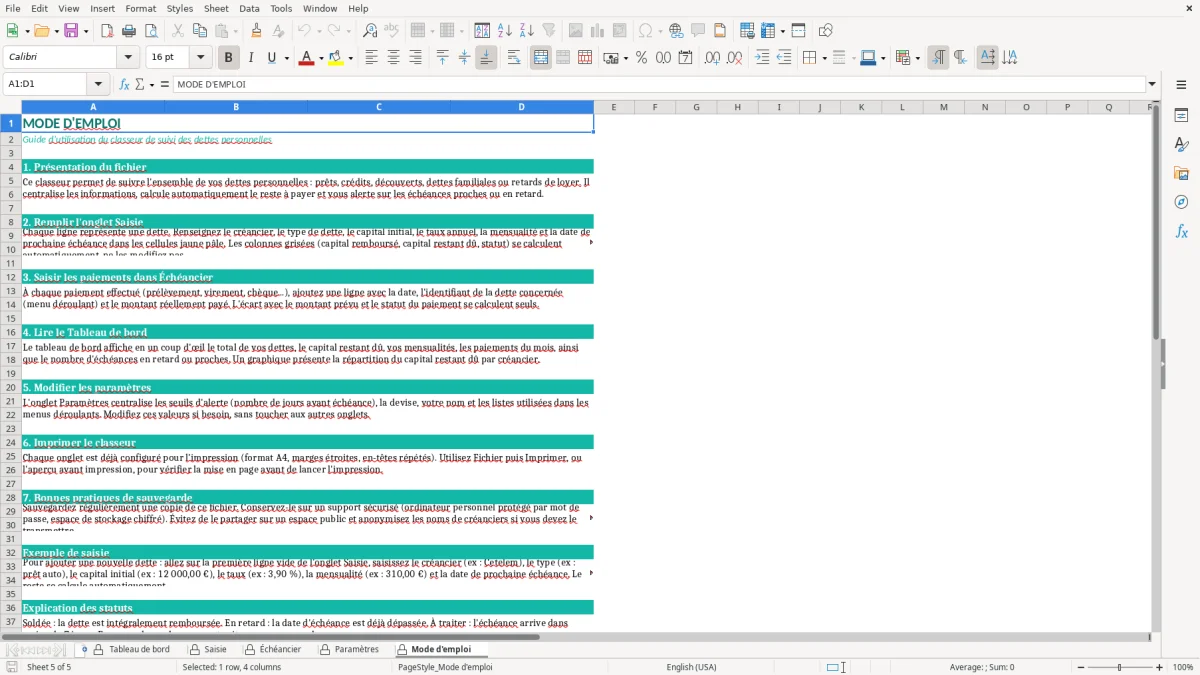Click the column A header
This screenshot has width=1200, height=675.
click(93, 107)
